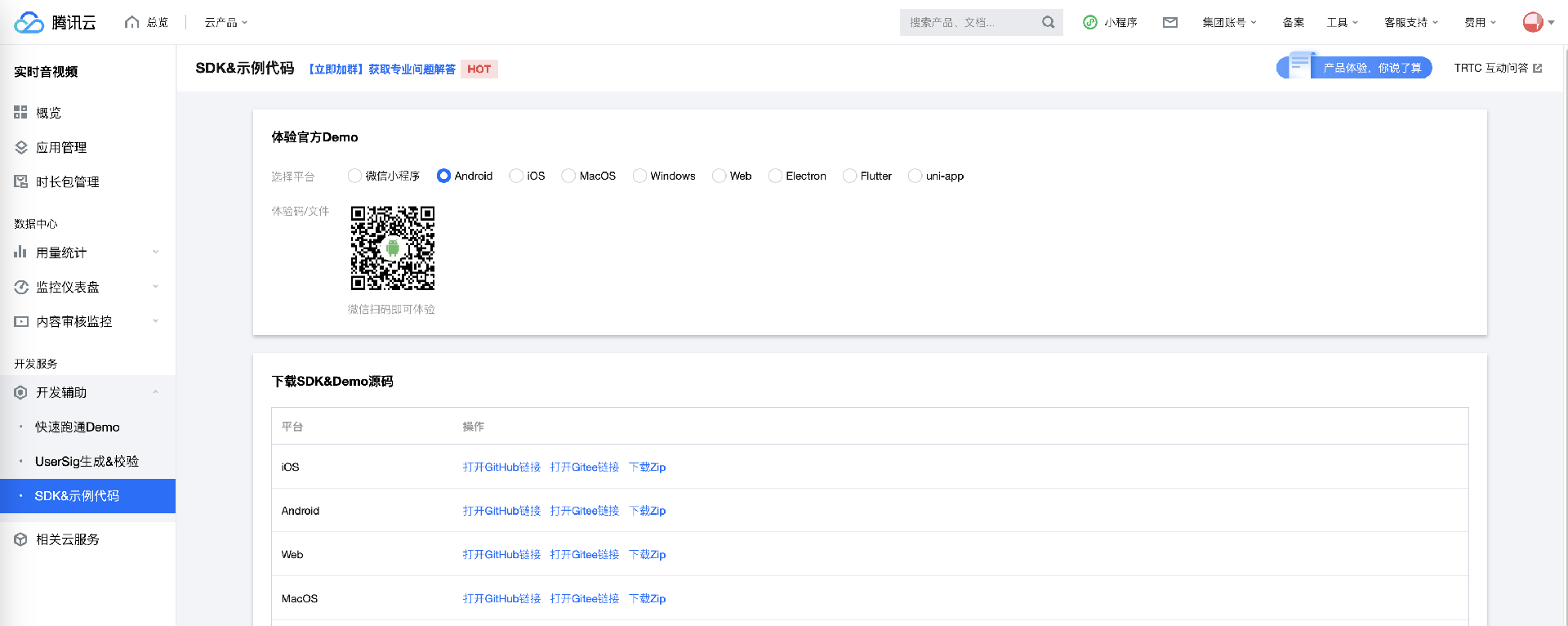Click the home icon beside 总览
Screen dimensions: 1568x626
coord(131,22)
